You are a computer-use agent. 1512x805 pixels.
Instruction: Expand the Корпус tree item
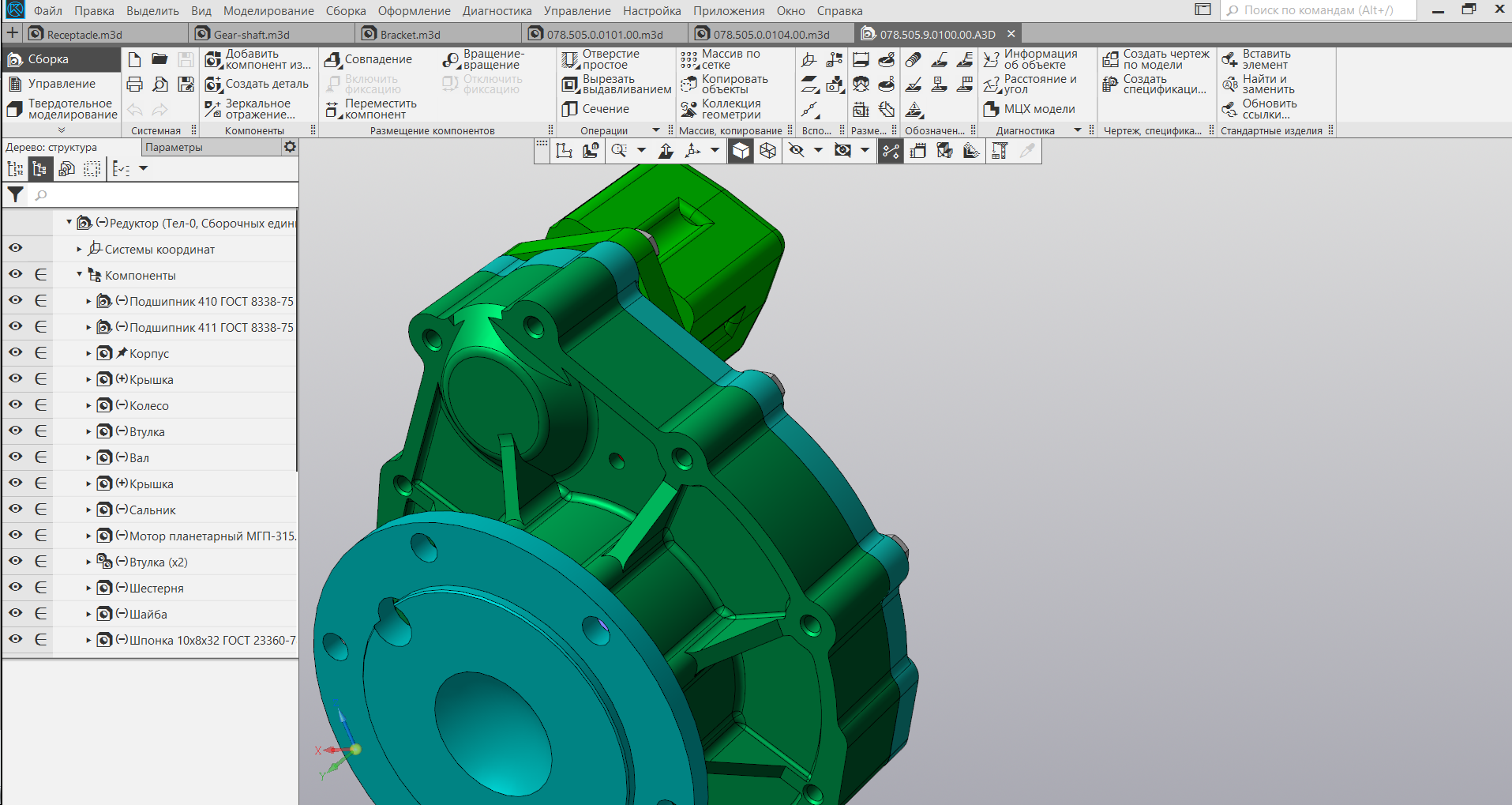(x=88, y=354)
